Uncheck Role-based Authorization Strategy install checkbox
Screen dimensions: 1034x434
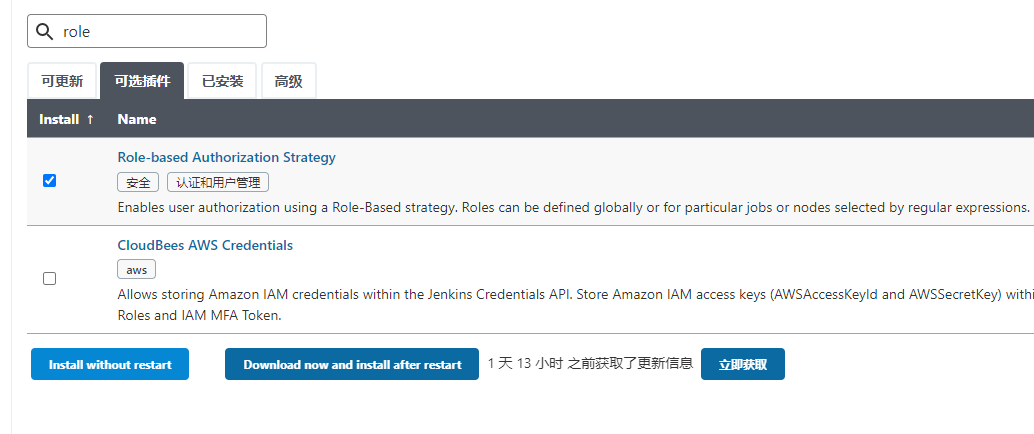49,181
